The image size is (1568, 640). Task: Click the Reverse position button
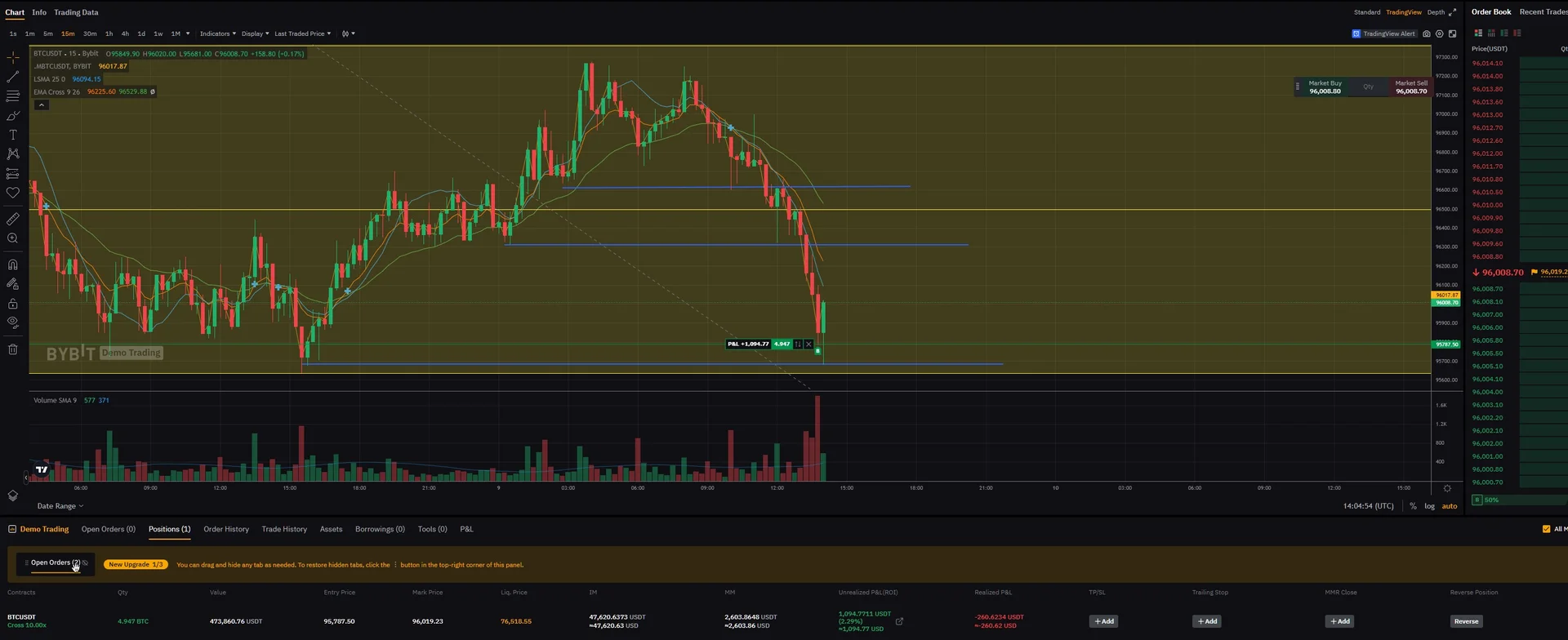(x=1466, y=621)
